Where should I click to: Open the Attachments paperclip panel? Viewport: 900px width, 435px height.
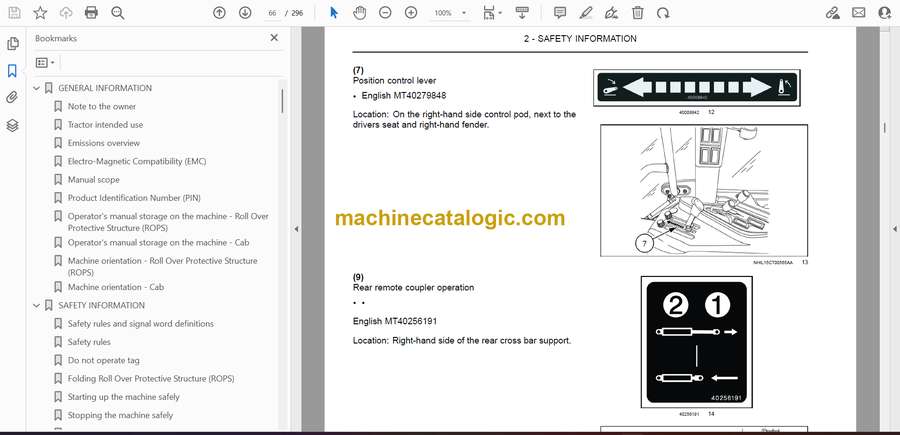coord(12,98)
